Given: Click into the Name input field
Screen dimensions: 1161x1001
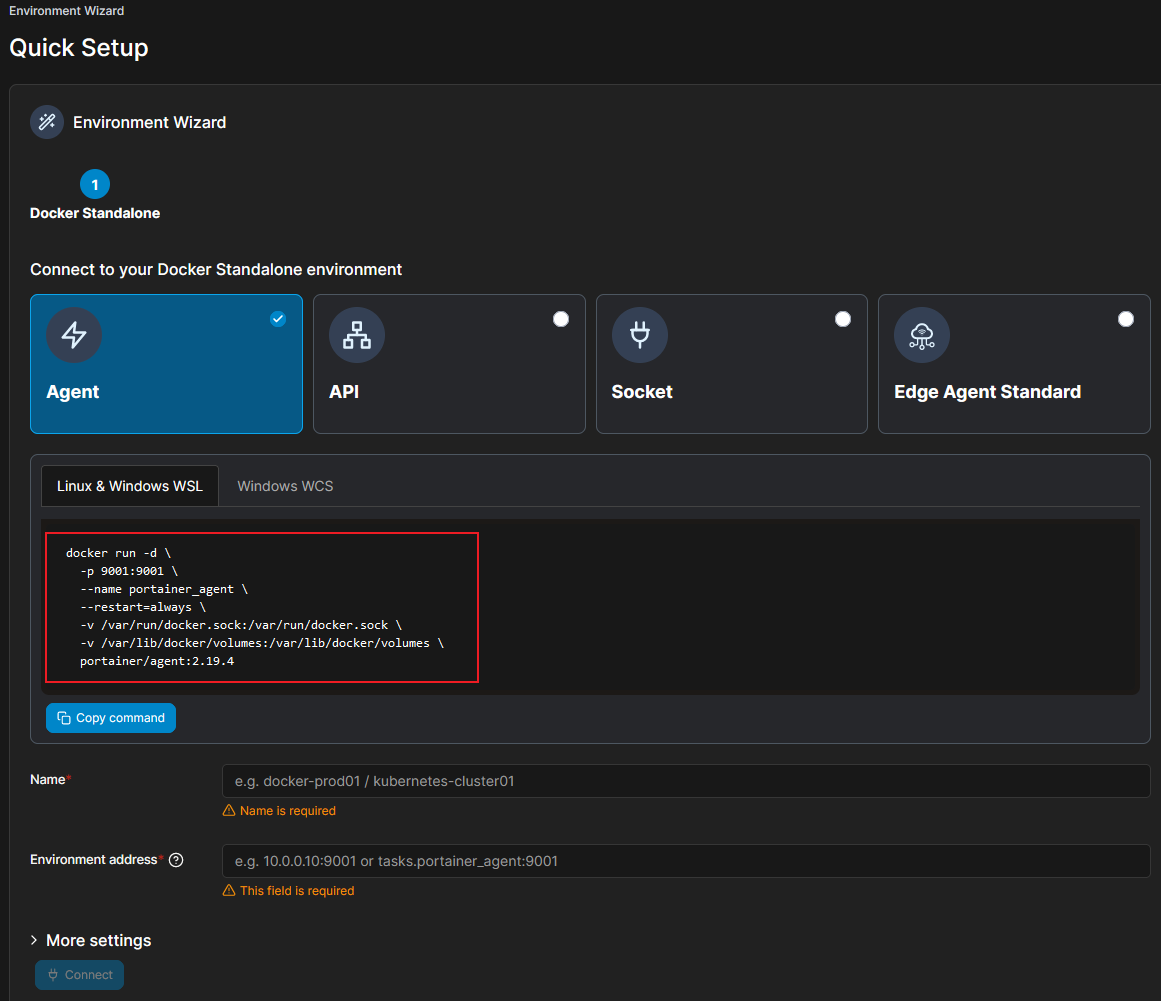Looking at the screenshot, I should coord(686,781).
